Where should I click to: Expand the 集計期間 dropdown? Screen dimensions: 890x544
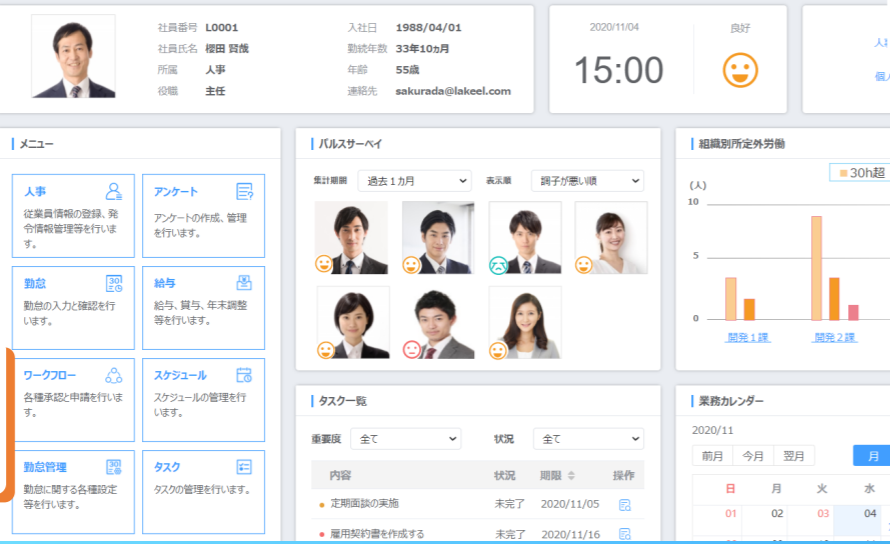pyautogui.click(x=414, y=181)
